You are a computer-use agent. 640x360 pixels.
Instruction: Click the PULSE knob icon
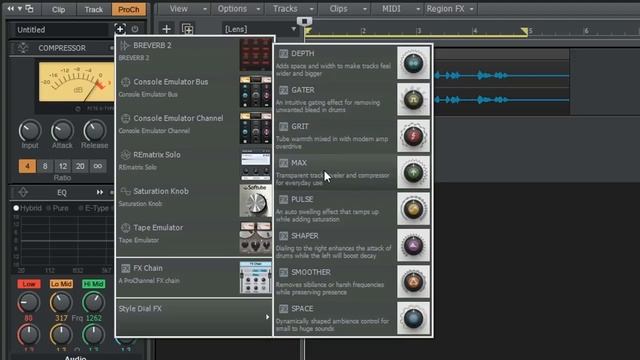(413, 209)
